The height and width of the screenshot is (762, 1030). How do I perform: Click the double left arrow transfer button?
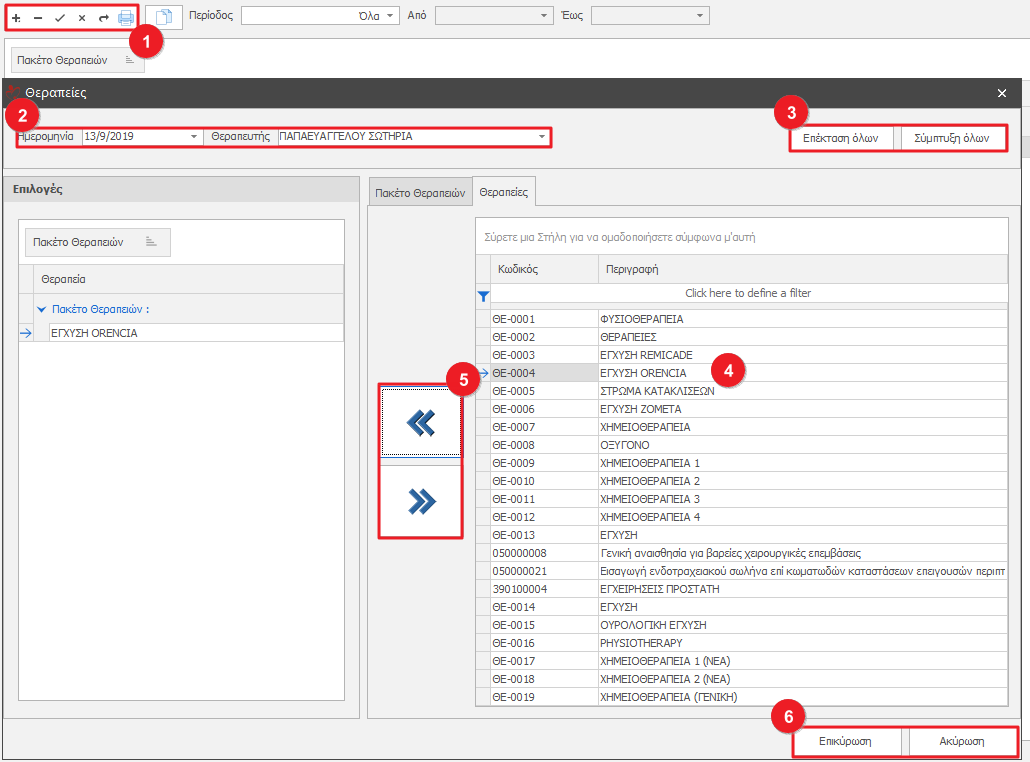tap(421, 424)
